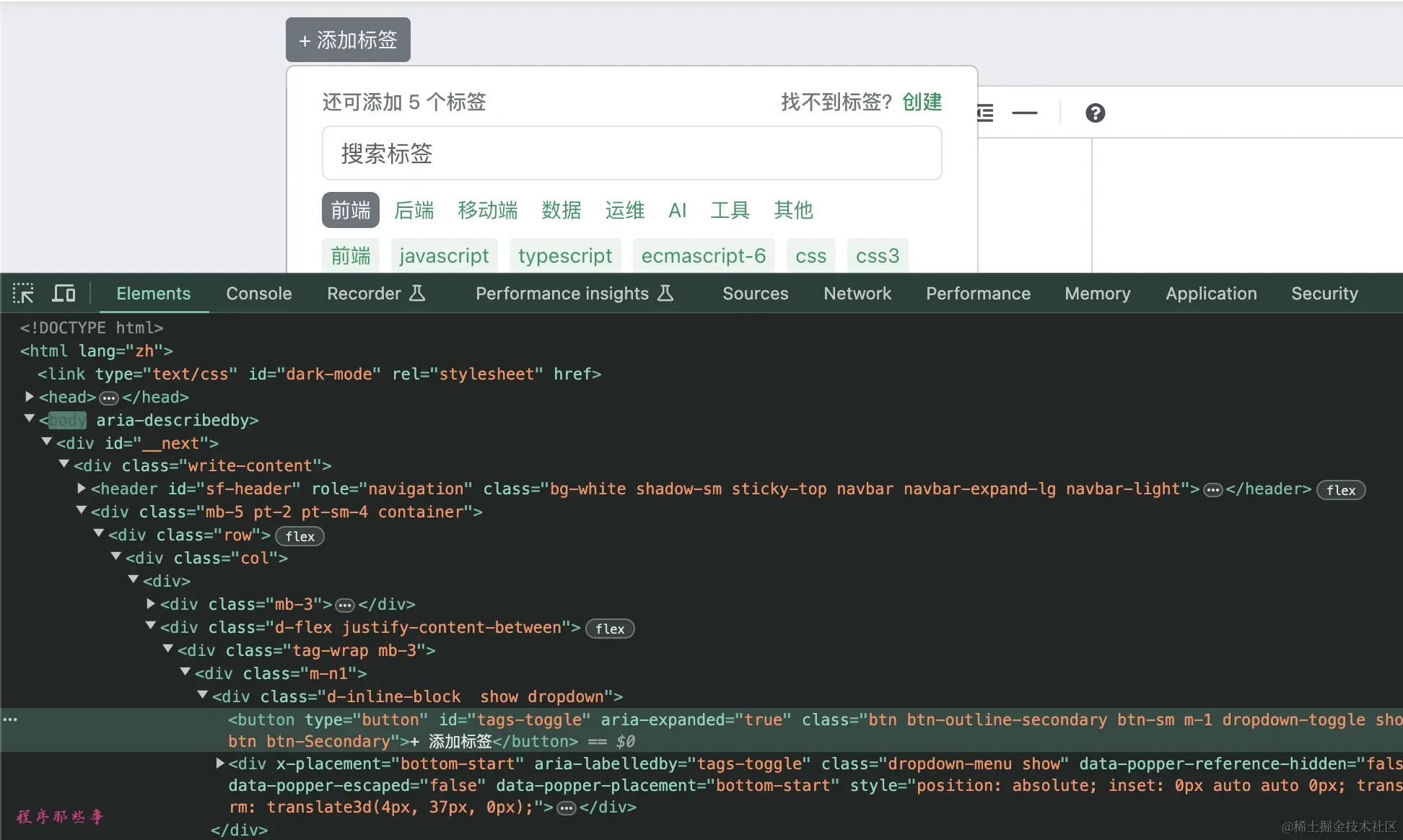Click the flex badge beside div class row
This screenshot has height=840, width=1403.
coord(300,536)
